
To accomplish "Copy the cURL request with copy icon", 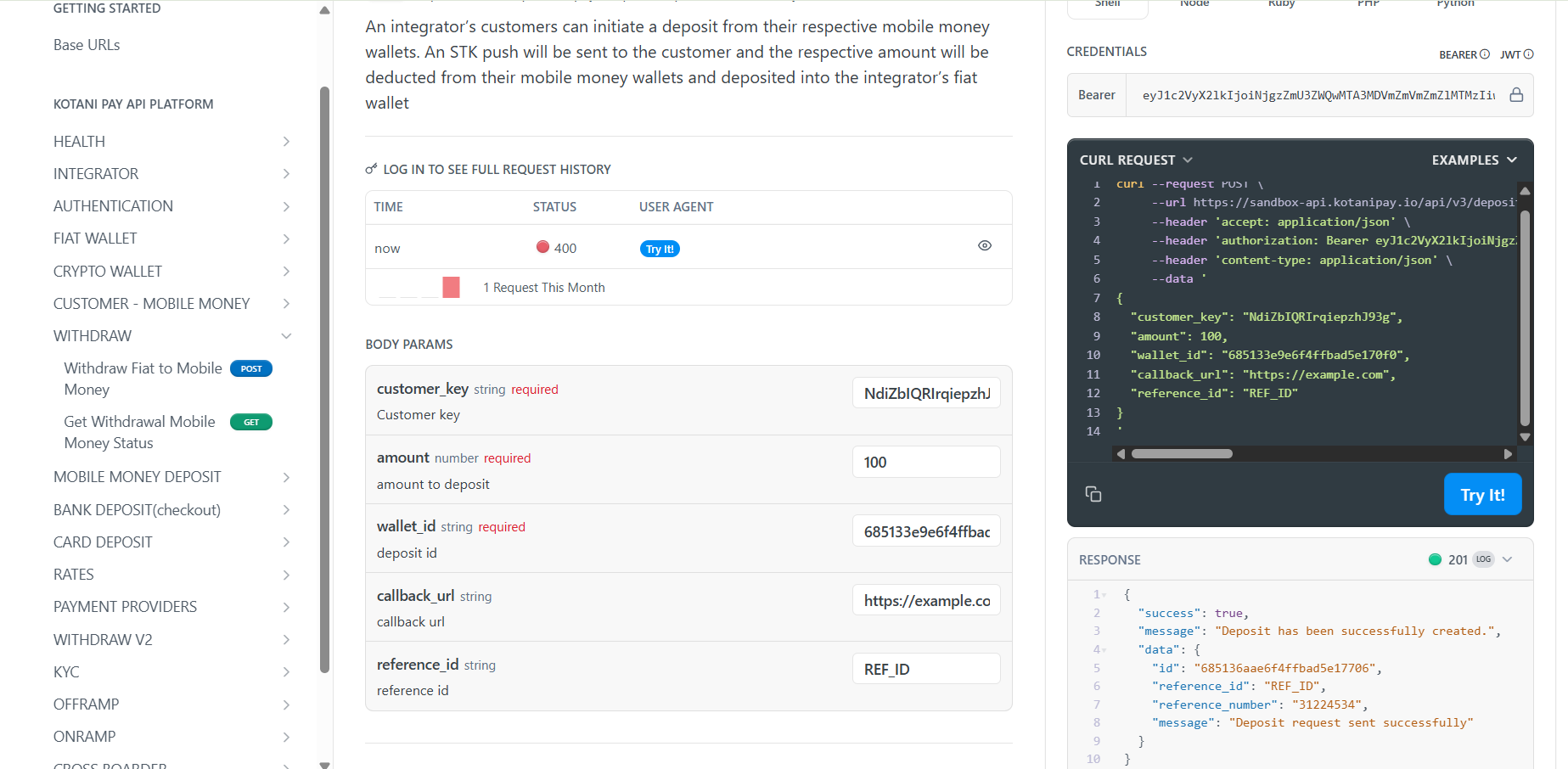I will pos(1093,494).
